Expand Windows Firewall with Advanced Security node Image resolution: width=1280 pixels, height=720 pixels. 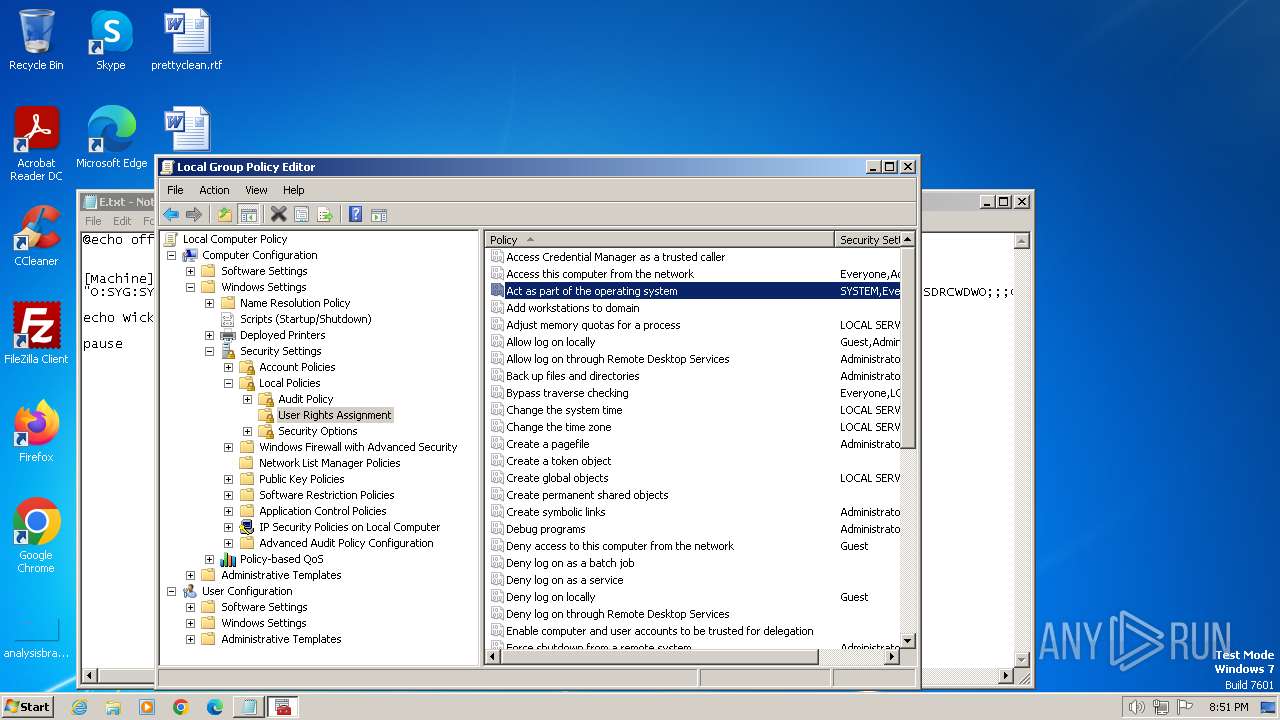(228, 447)
